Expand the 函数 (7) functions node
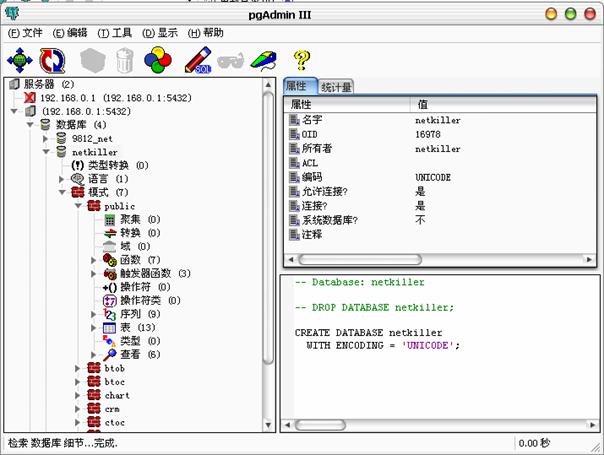The image size is (604, 455). (94, 260)
